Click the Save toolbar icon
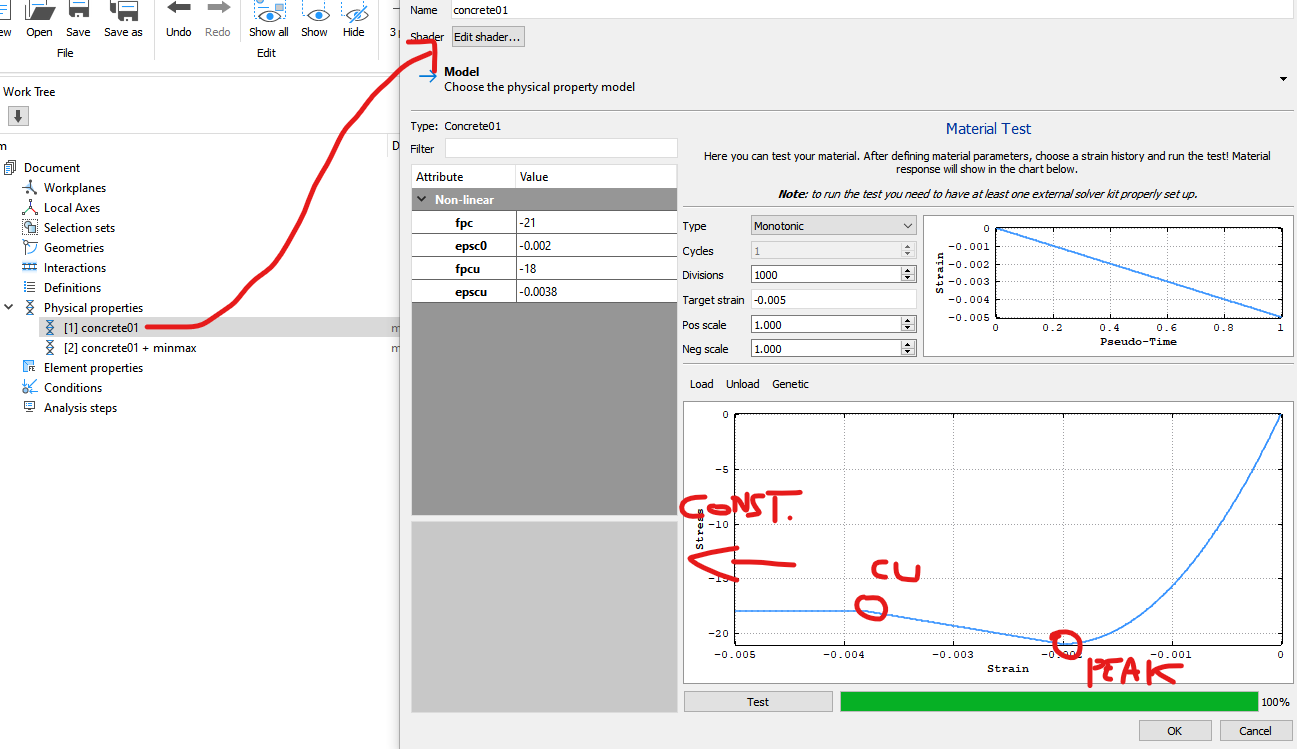 point(78,12)
